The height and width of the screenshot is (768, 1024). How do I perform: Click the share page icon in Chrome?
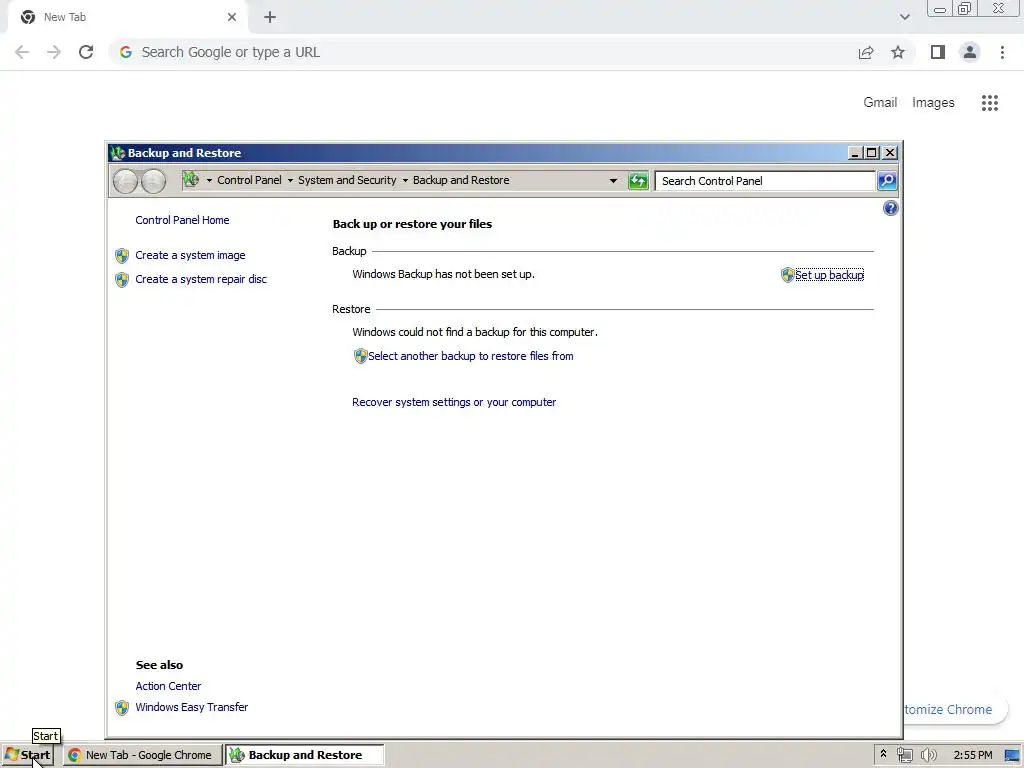tap(866, 52)
